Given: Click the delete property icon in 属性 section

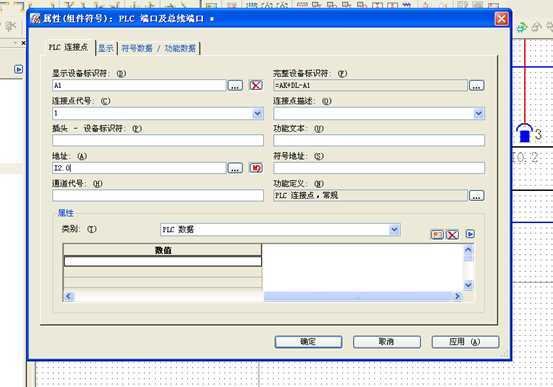Looking at the screenshot, I should (x=452, y=235).
